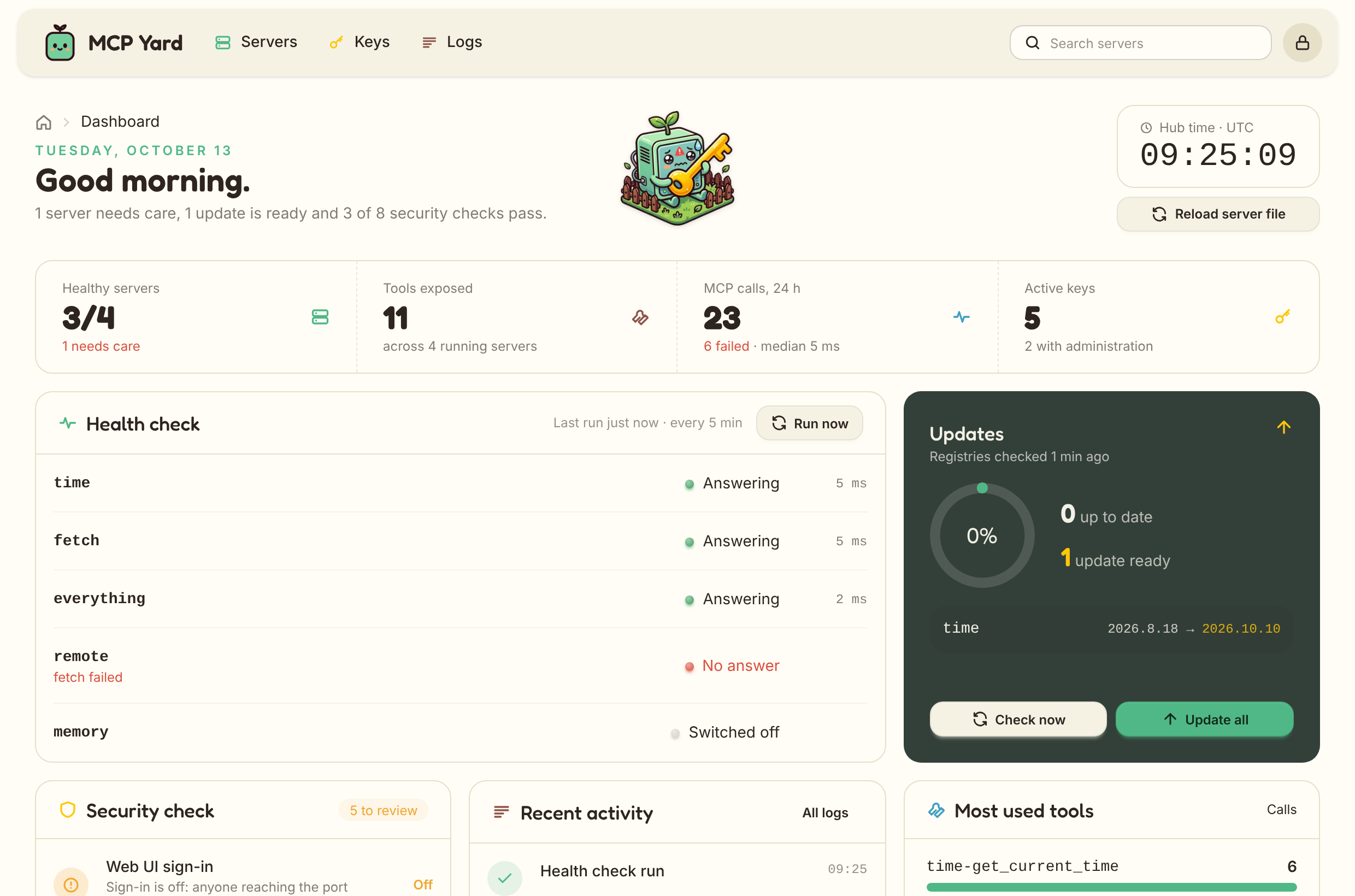Click the MCP calls pulse icon

961,317
